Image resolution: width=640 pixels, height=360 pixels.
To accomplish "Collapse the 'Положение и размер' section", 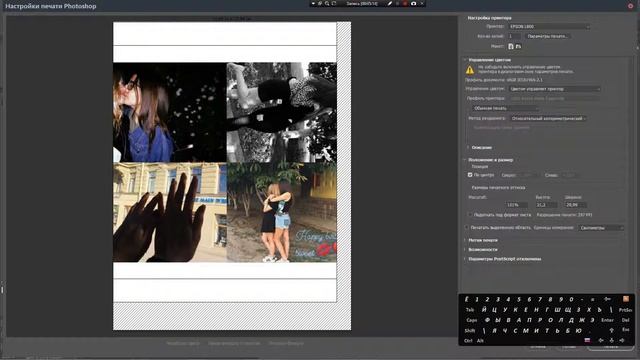I will [x=465, y=160].
